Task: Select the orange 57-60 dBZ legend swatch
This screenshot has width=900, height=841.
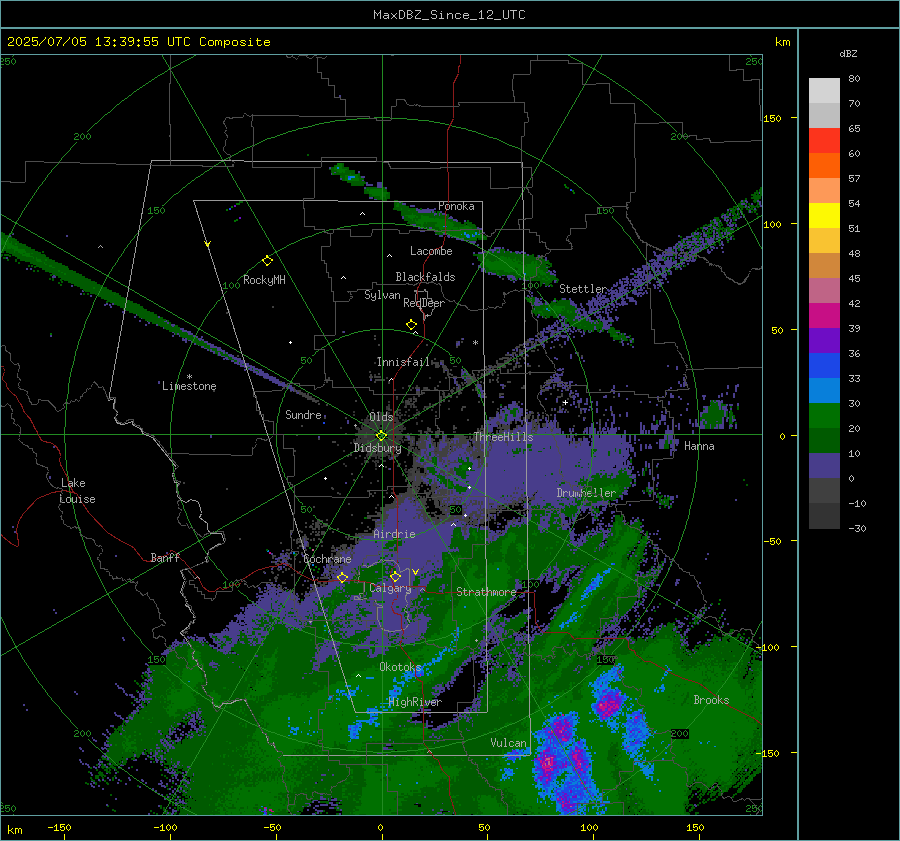Action: [x=824, y=166]
